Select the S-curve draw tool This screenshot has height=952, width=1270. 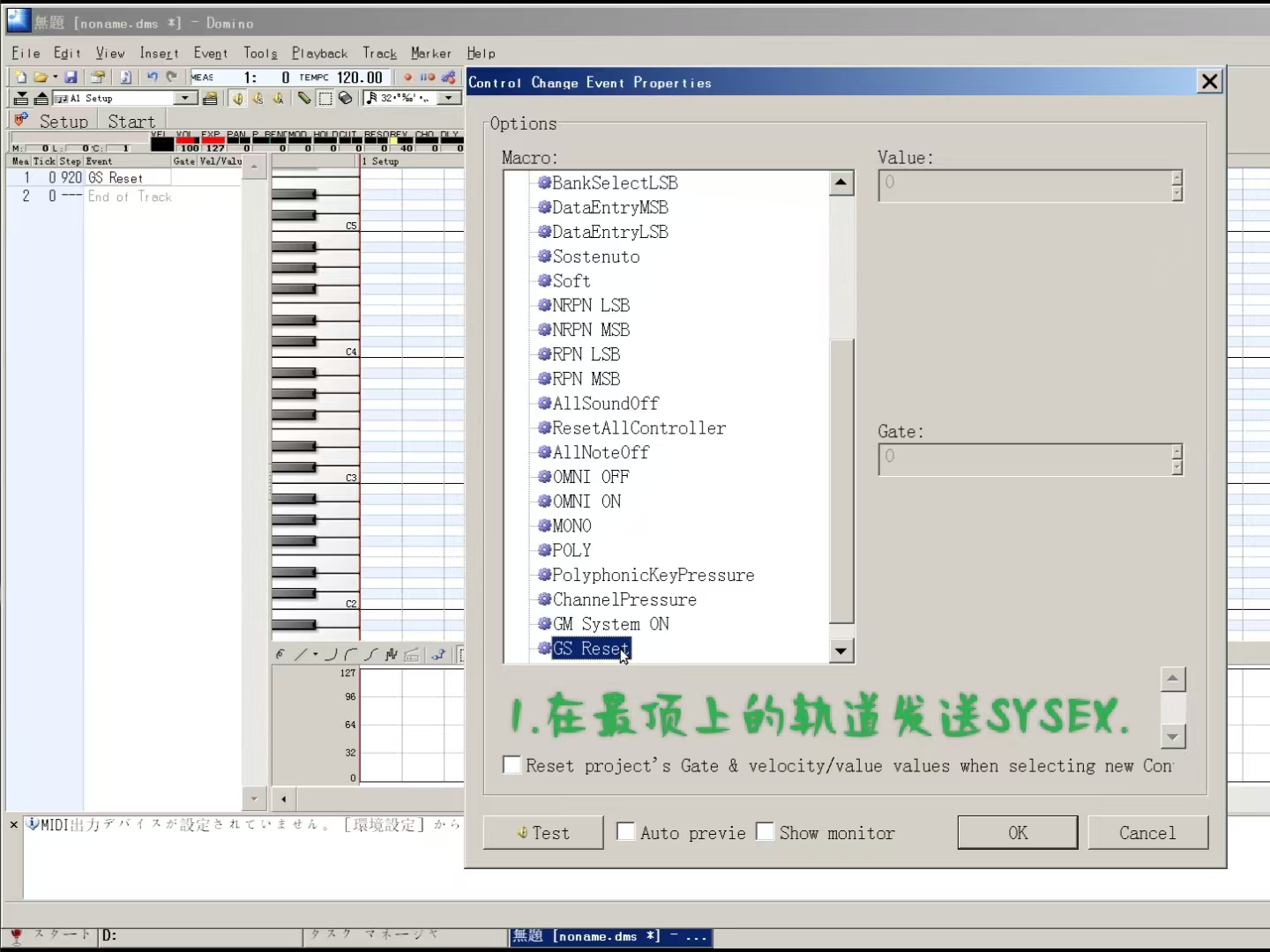(370, 654)
